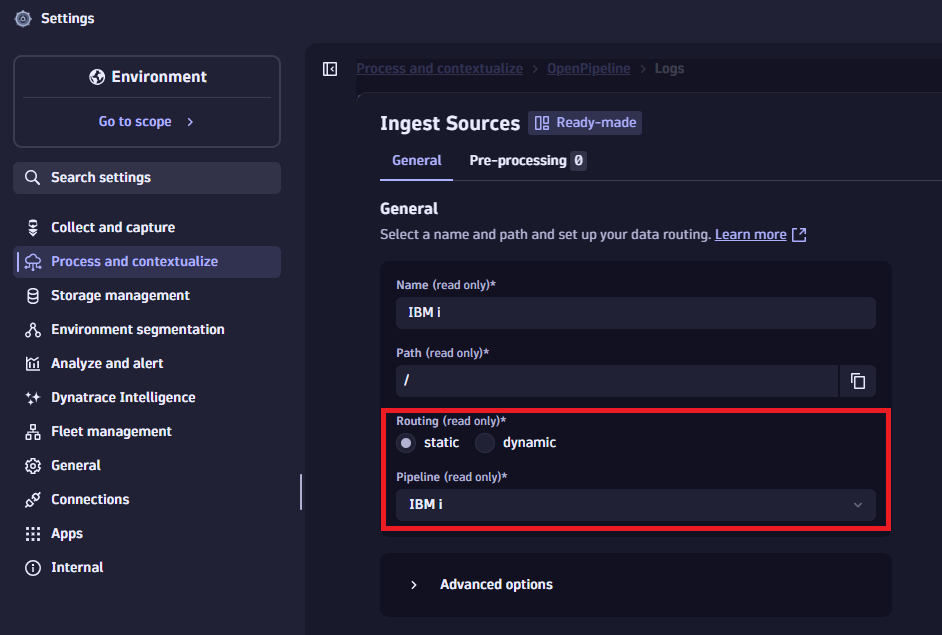The width and height of the screenshot is (942, 635).
Task: Click the Logs breadcrumb text
Action: pyautogui.click(x=669, y=69)
